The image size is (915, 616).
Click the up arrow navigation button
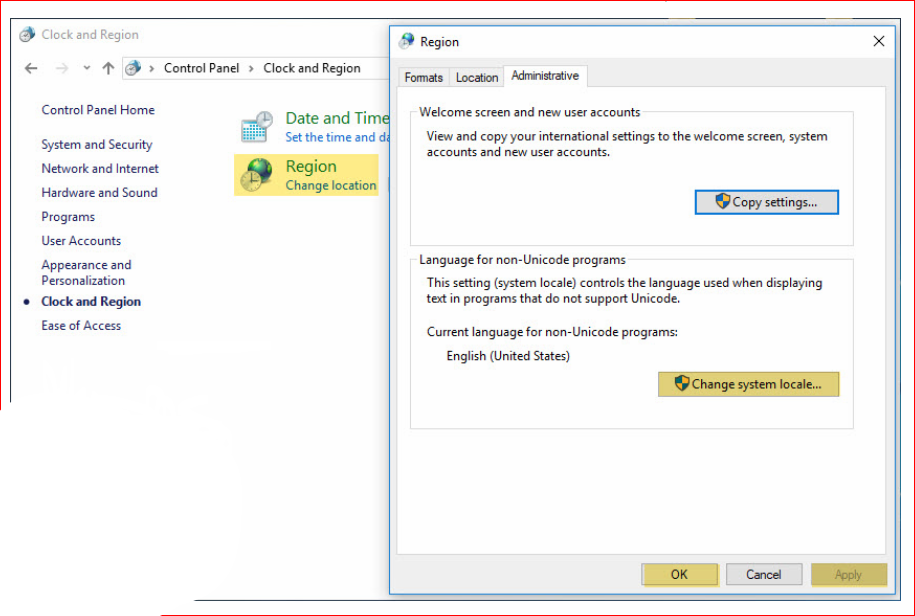[x=108, y=68]
